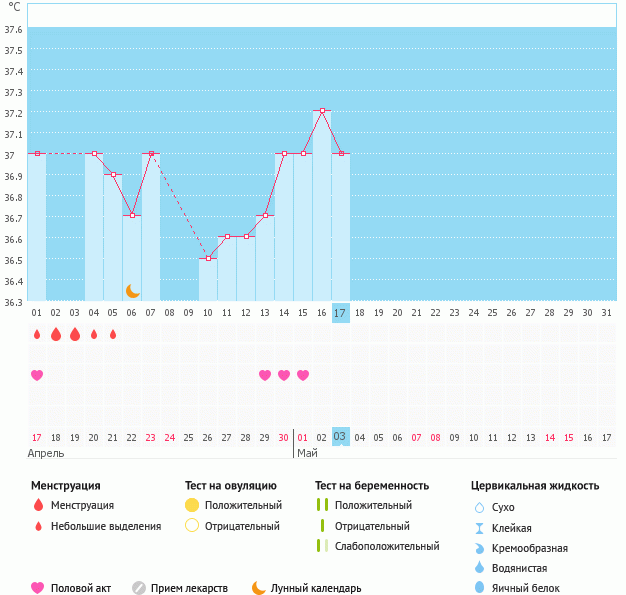Click the 37.2 temperature point on day 16
Screen dimensions: 626x595
322,111
